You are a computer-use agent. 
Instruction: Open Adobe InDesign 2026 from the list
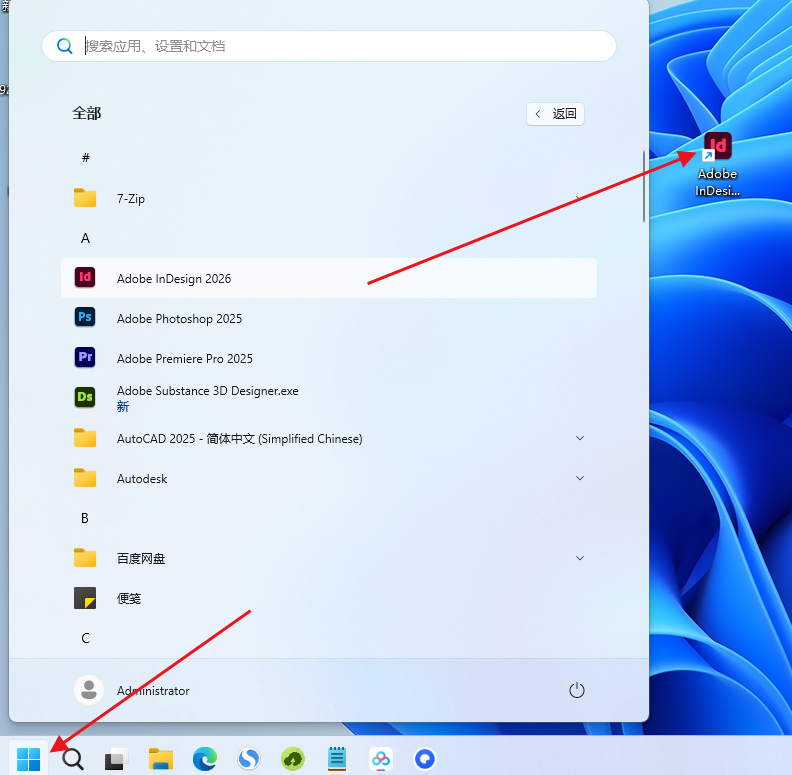coord(329,278)
